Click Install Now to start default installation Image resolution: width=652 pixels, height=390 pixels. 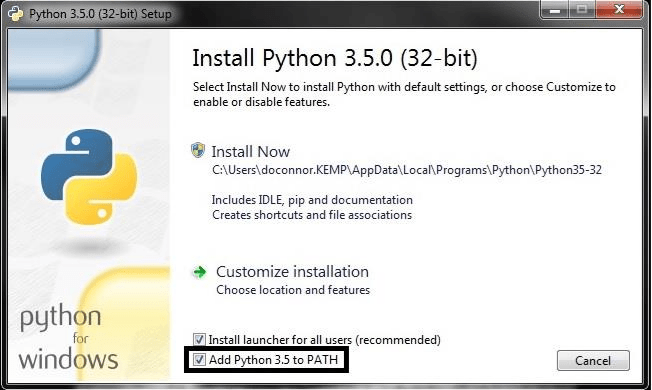250,152
